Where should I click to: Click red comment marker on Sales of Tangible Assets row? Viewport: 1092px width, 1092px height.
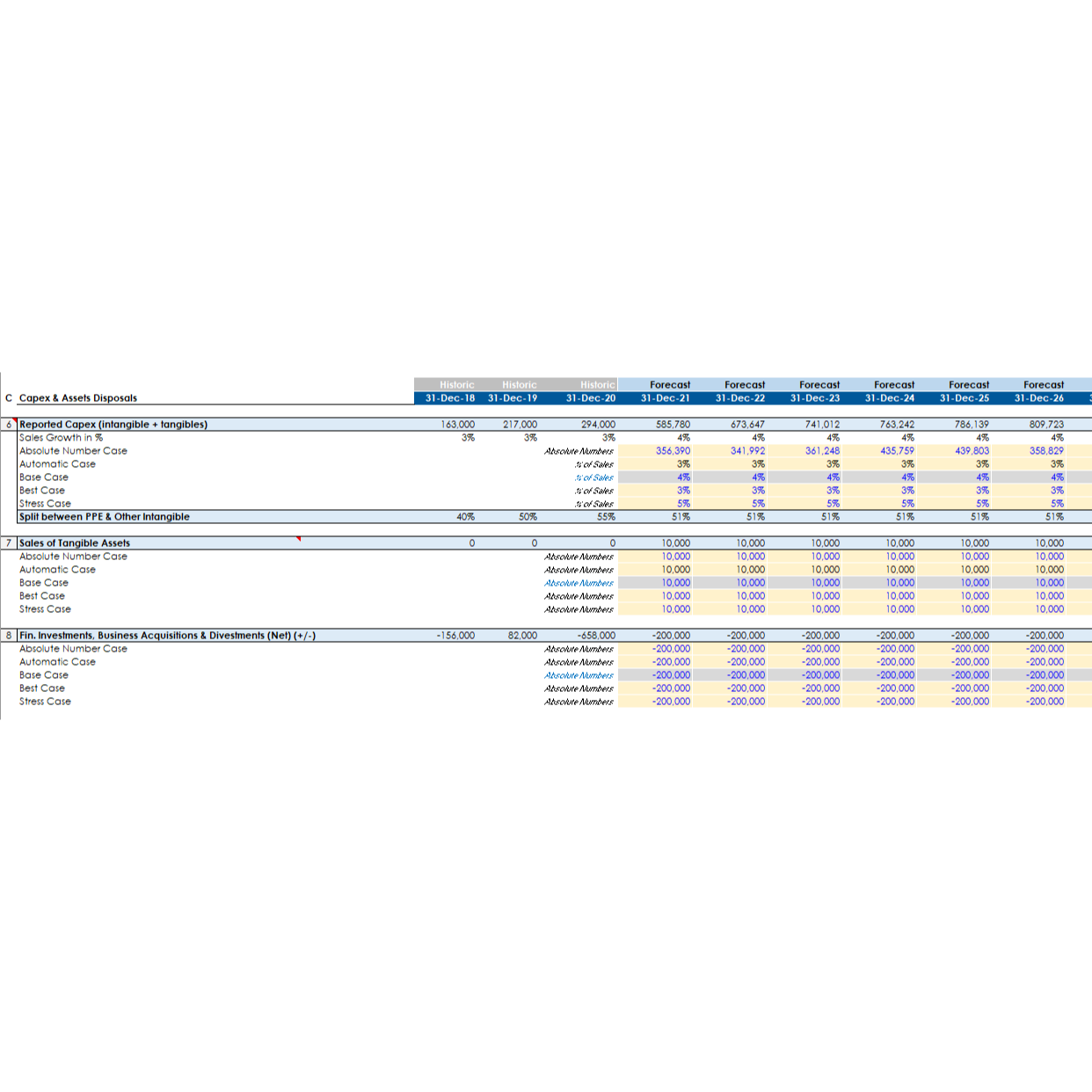299,539
